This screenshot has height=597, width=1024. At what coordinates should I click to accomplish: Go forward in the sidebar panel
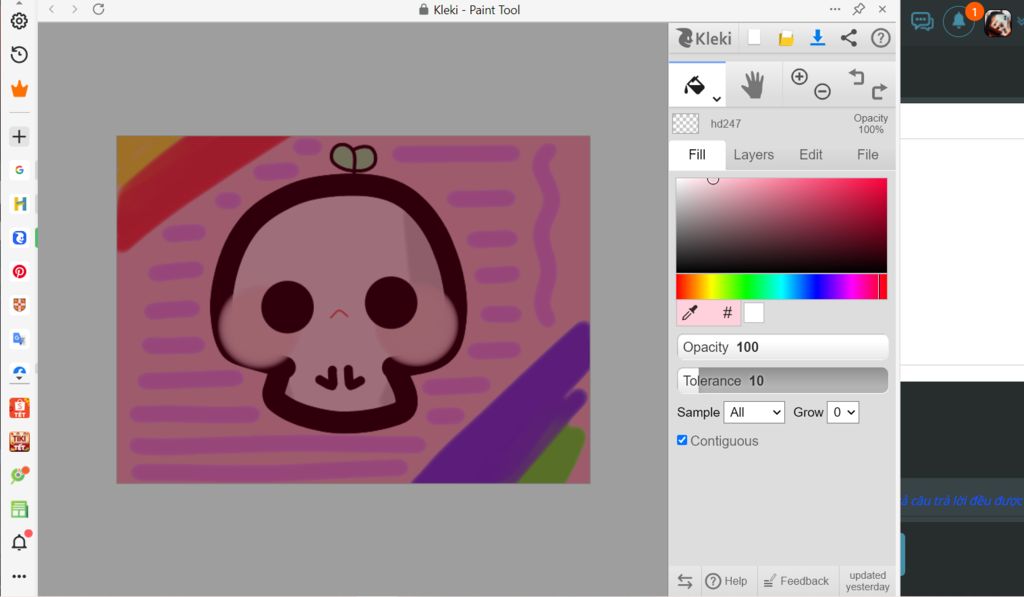[x=74, y=9]
